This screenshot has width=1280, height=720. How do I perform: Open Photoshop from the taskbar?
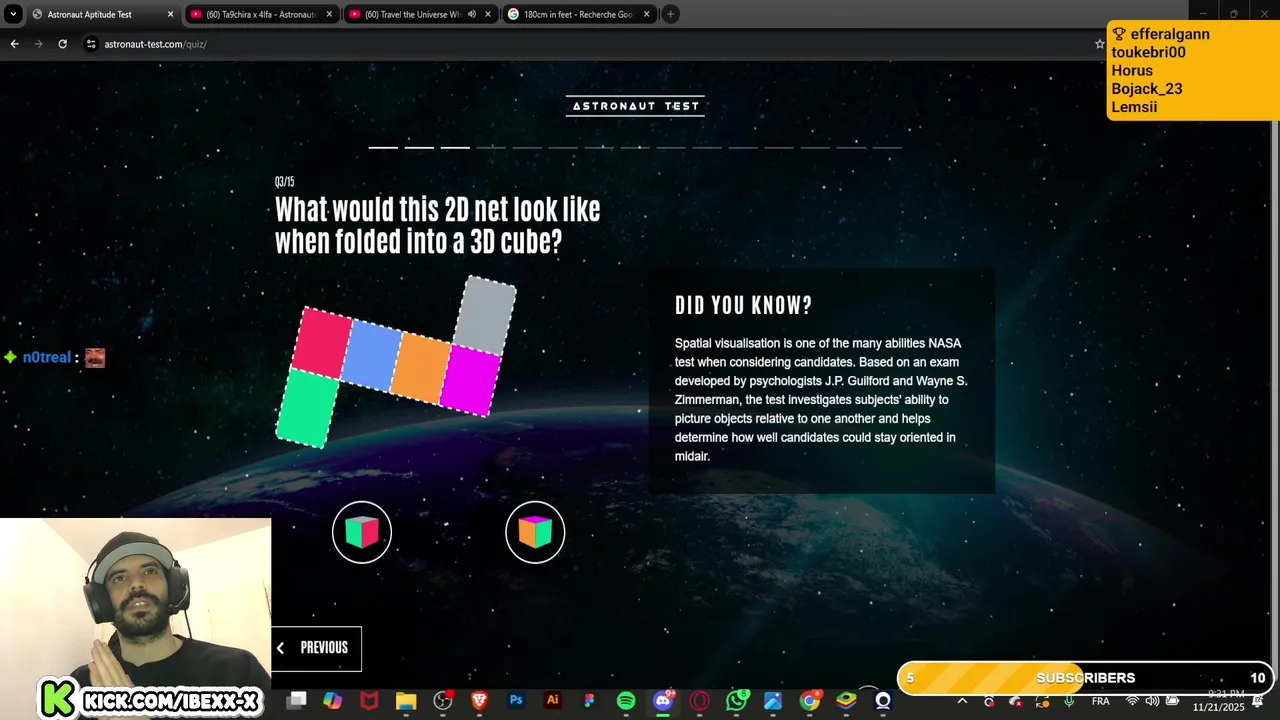tap(516, 701)
